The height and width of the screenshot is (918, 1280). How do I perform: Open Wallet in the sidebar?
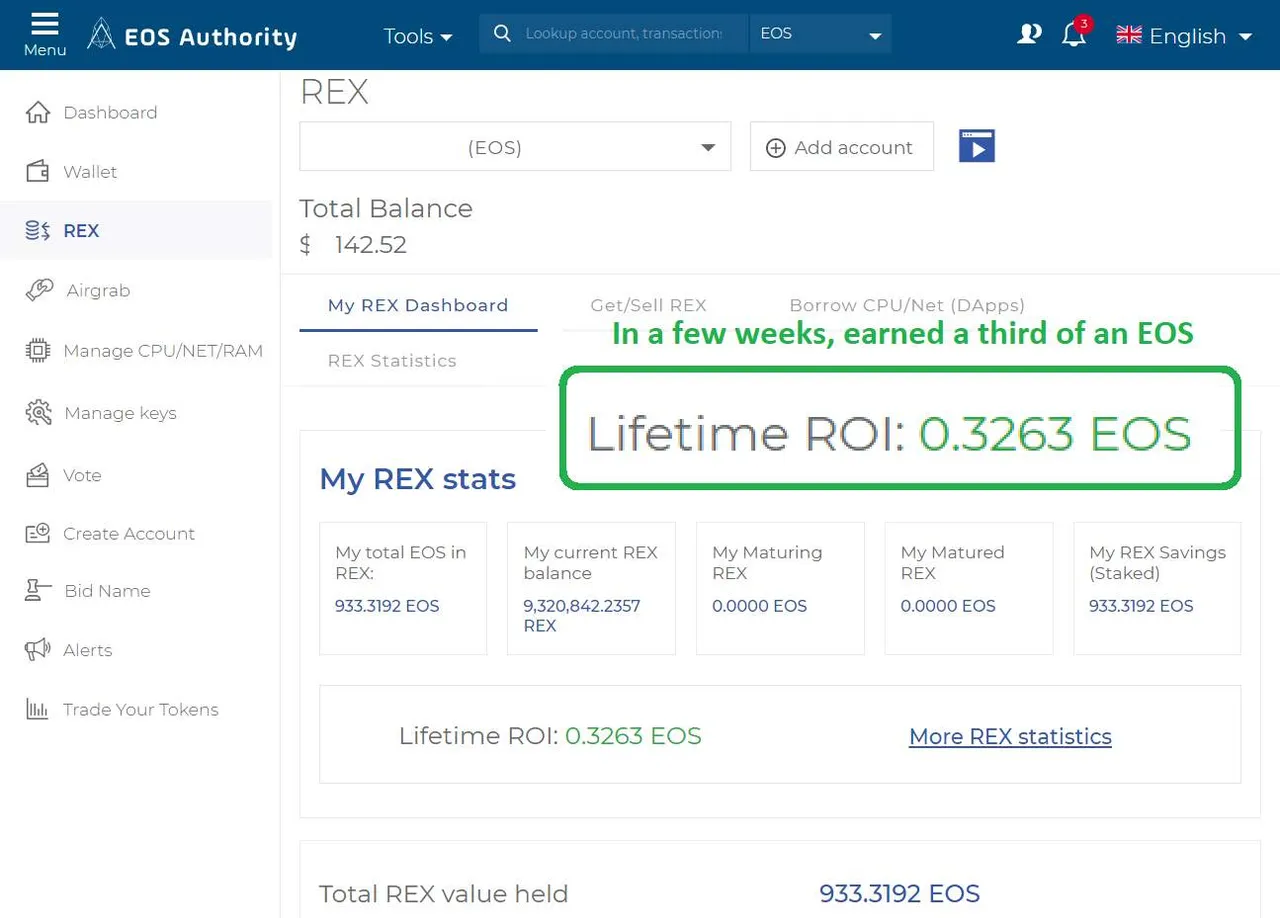point(90,172)
